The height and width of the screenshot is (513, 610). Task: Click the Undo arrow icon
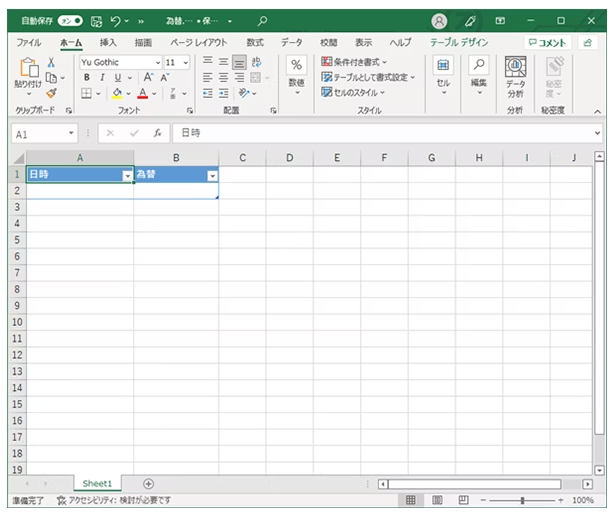tap(115, 21)
